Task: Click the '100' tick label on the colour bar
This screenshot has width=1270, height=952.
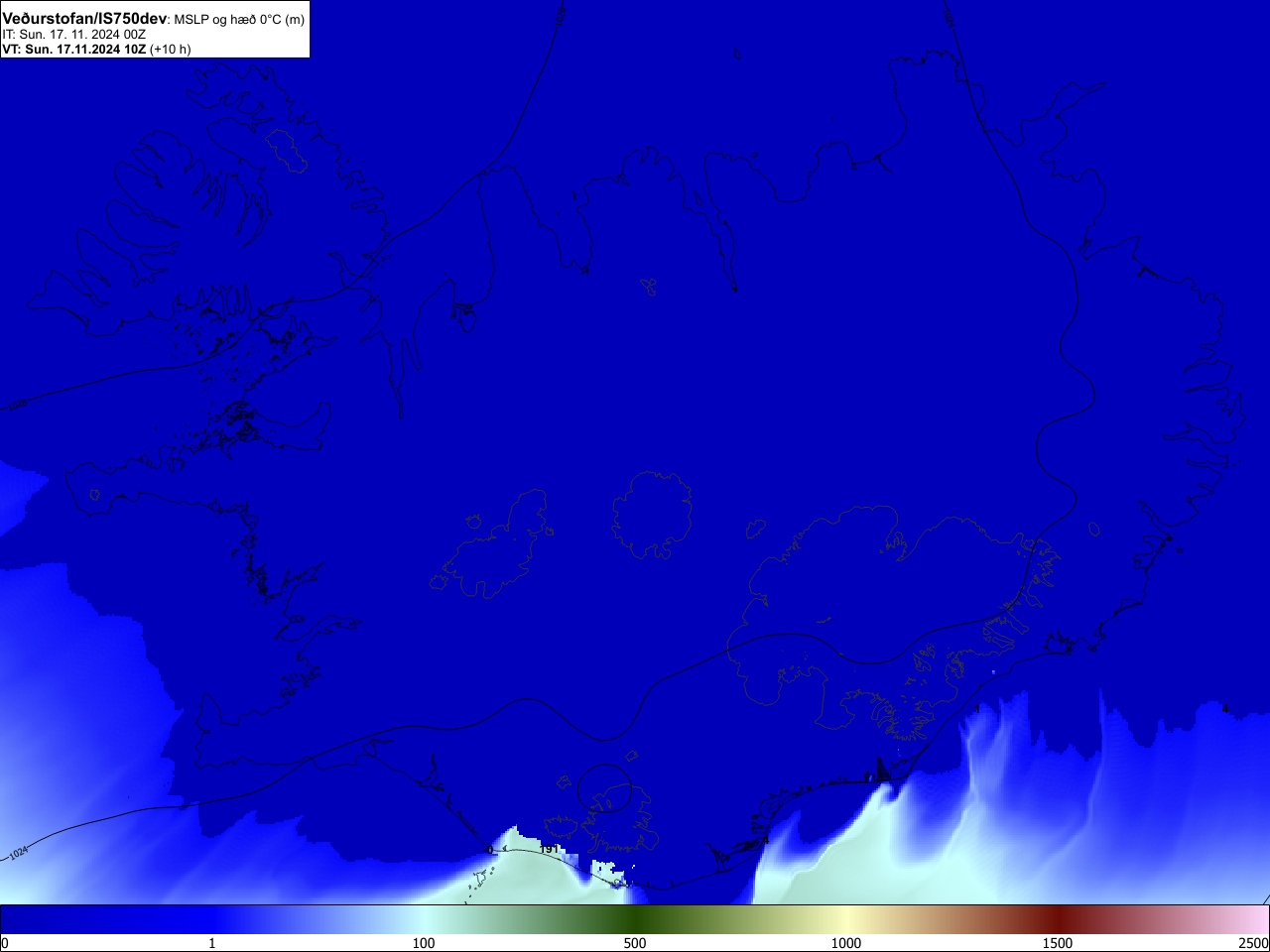Action: (x=424, y=943)
